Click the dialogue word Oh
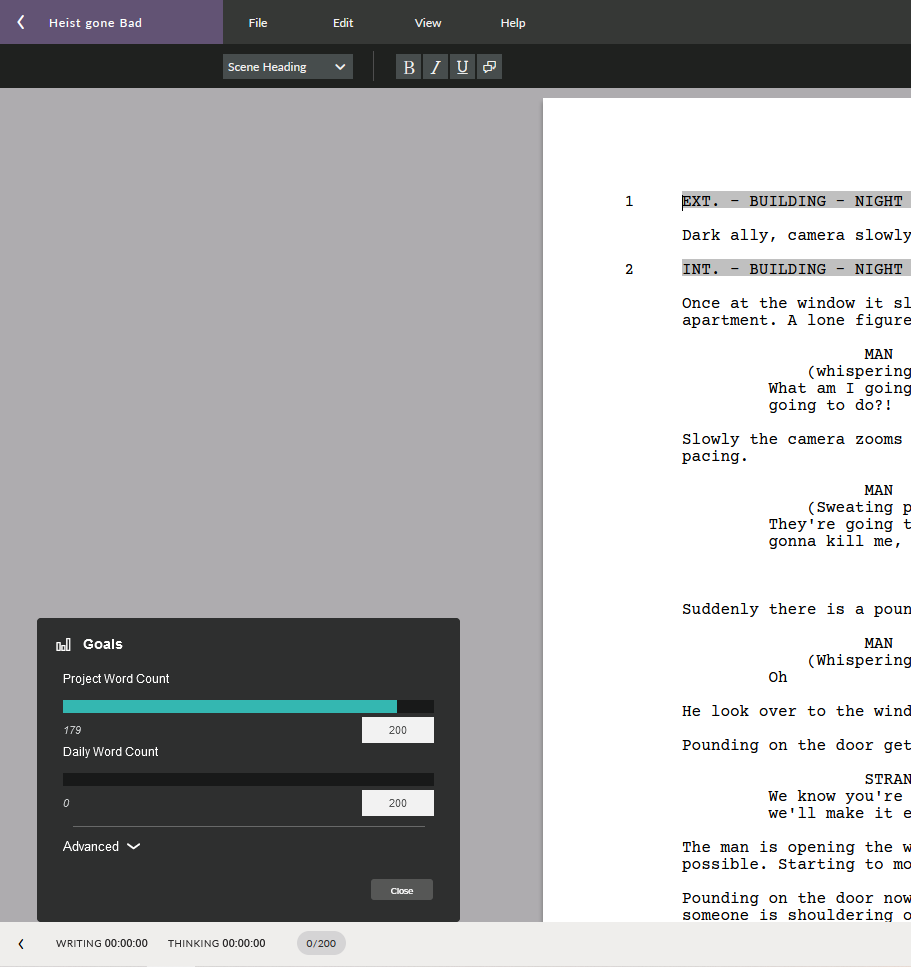The image size is (911, 967). (778, 677)
